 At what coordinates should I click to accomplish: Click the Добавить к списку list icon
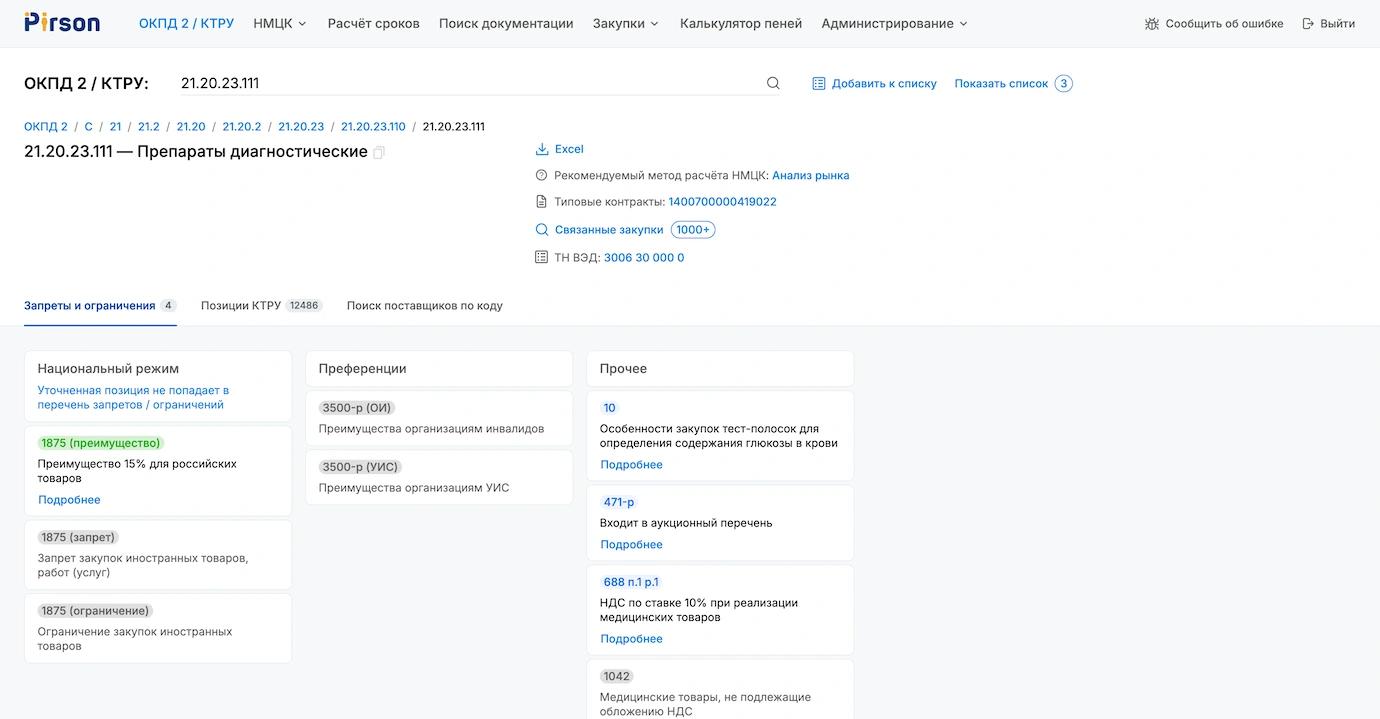819,84
